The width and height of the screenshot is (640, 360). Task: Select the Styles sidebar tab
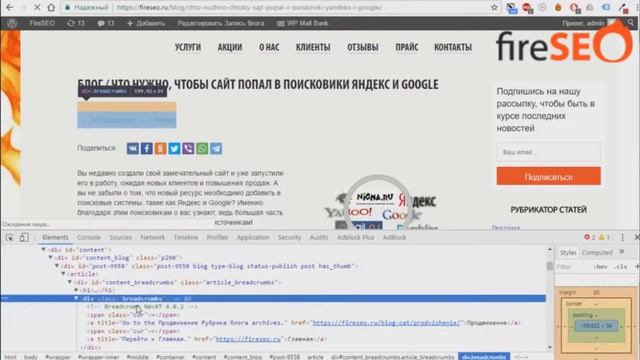pos(568,253)
